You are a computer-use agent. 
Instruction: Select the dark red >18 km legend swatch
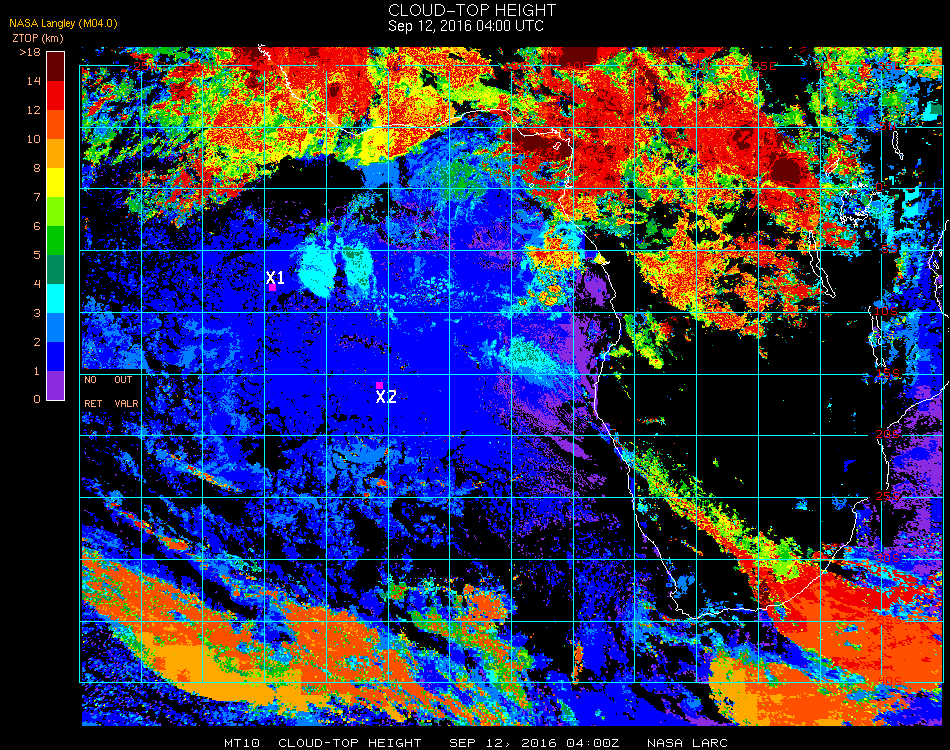point(55,66)
